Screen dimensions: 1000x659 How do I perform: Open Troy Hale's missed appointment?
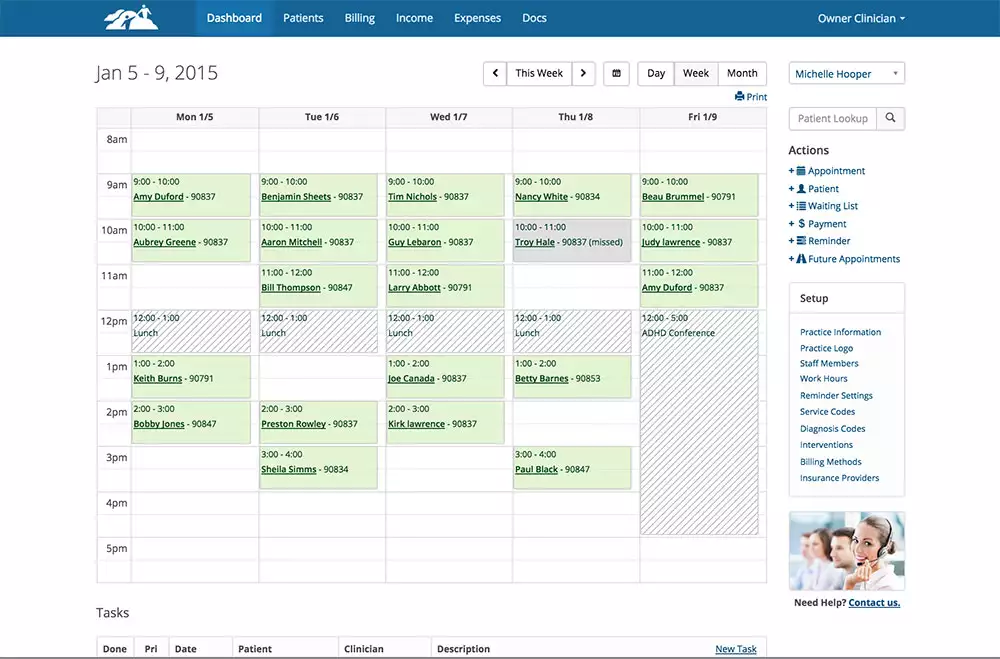535,242
